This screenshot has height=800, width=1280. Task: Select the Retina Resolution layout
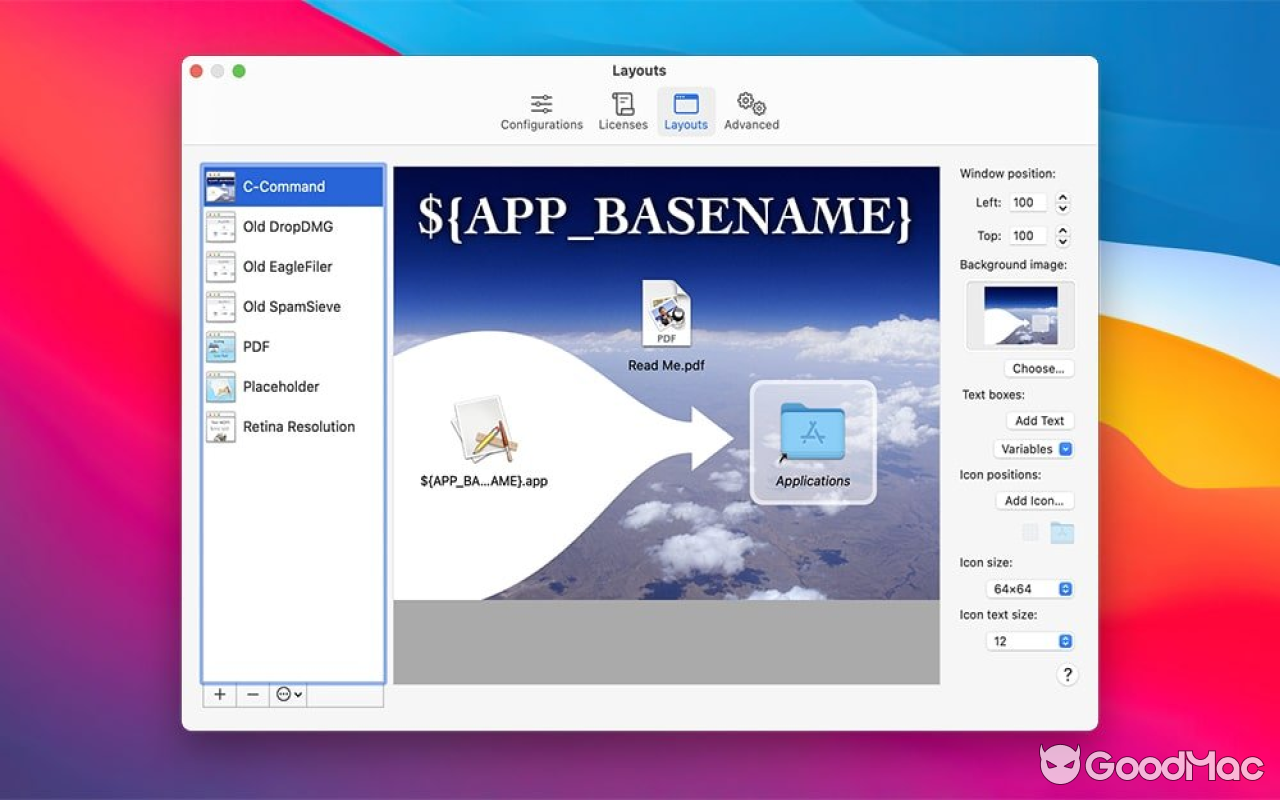coord(298,427)
